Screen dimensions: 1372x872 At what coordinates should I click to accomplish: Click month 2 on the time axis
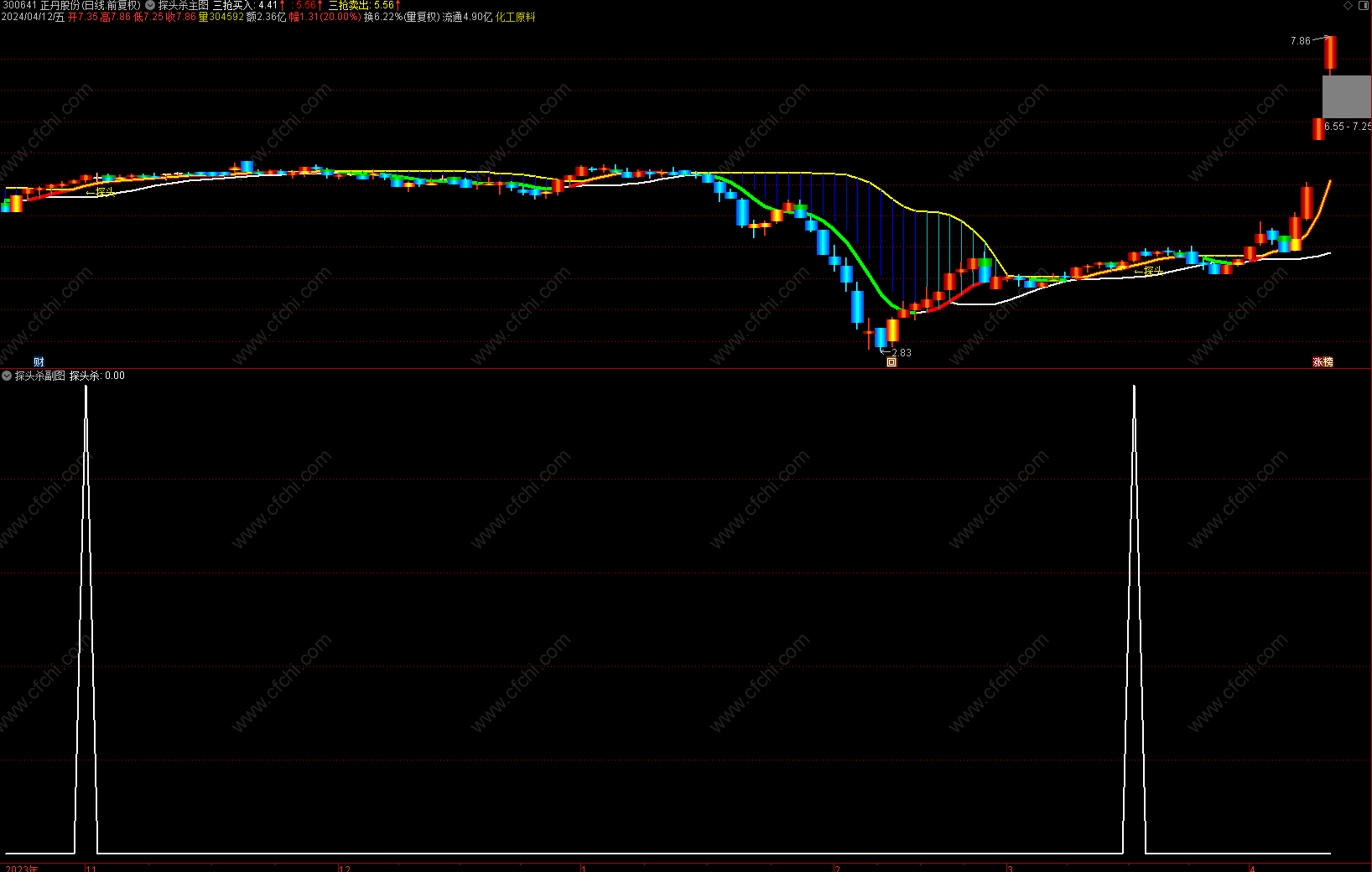coord(838,868)
